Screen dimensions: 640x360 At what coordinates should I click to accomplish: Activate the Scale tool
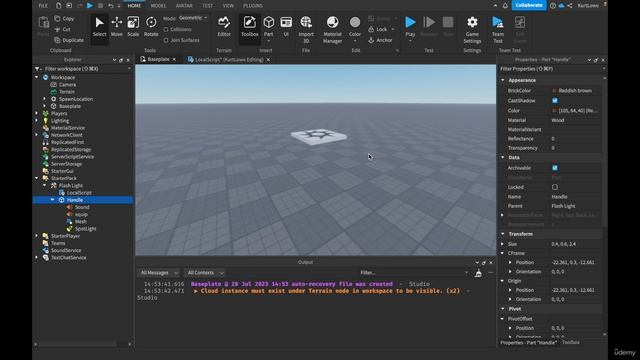click(133, 27)
